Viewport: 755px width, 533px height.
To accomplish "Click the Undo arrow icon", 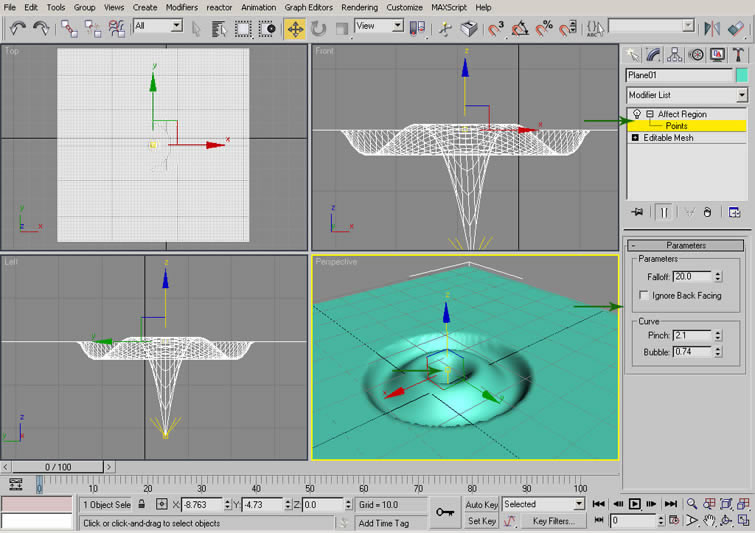I will (x=17, y=29).
